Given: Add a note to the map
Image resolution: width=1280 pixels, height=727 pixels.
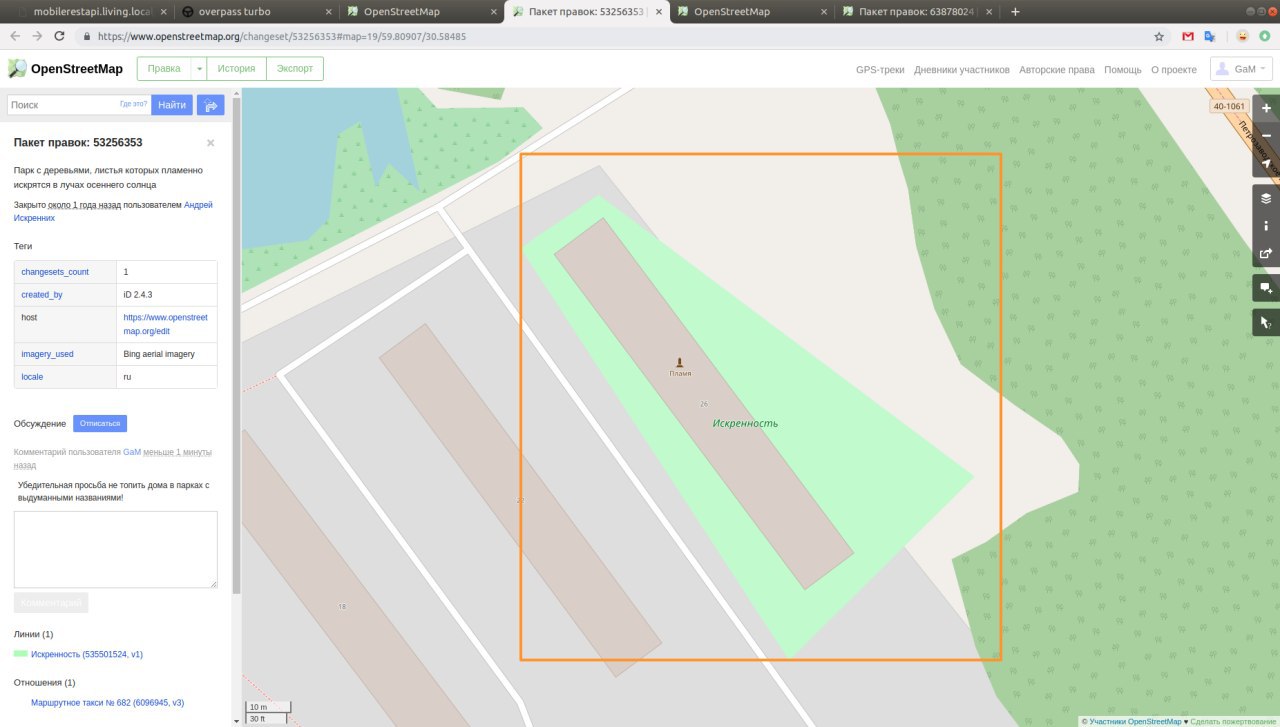Looking at the screenshot, I should coord(1266,288).
